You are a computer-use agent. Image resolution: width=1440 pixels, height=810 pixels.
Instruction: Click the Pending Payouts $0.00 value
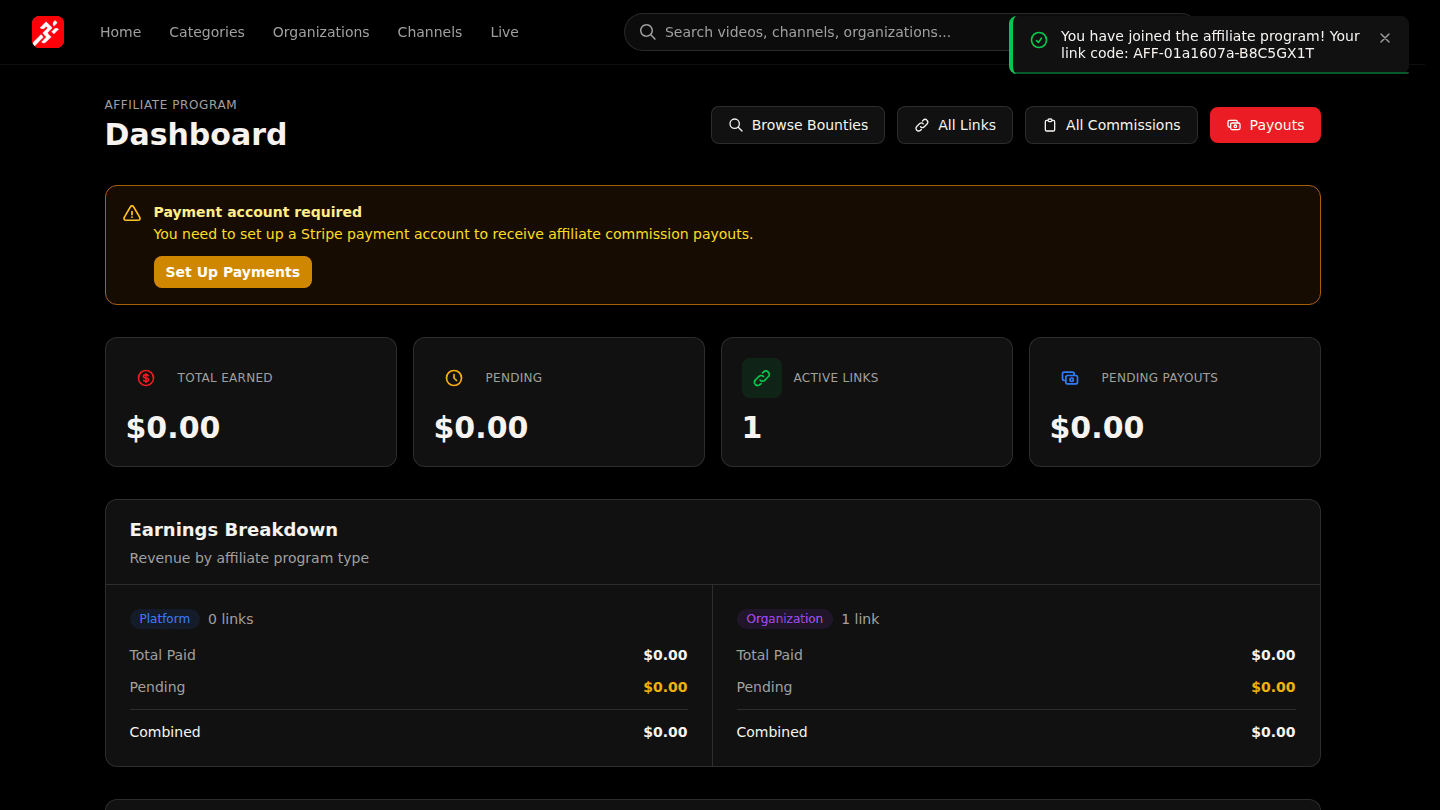(1097, 427)
